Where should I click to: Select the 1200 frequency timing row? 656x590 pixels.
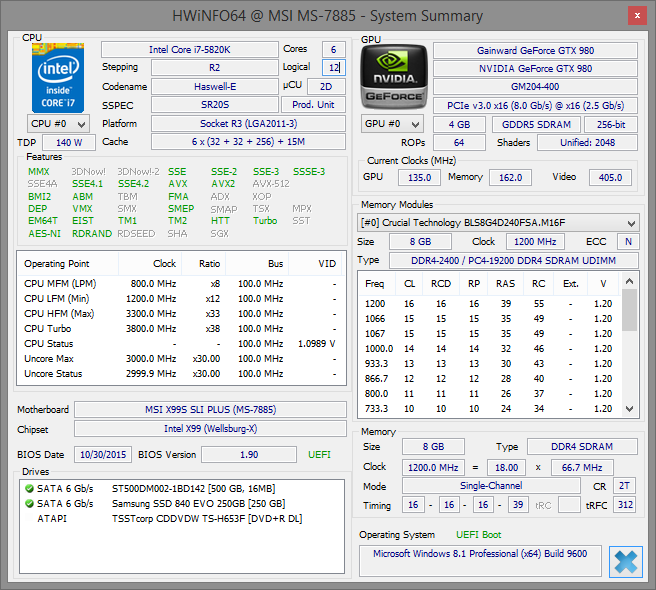[x=490, y=304]
